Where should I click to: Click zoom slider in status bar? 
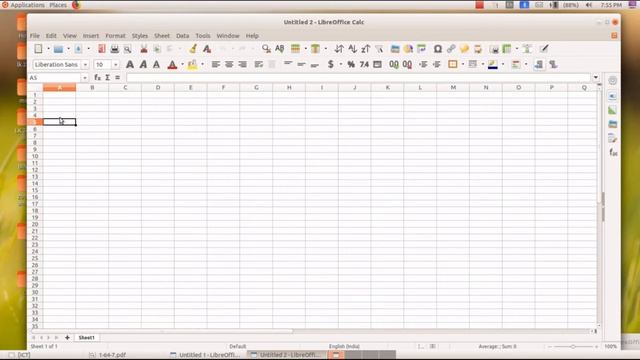tap(573, 347)
